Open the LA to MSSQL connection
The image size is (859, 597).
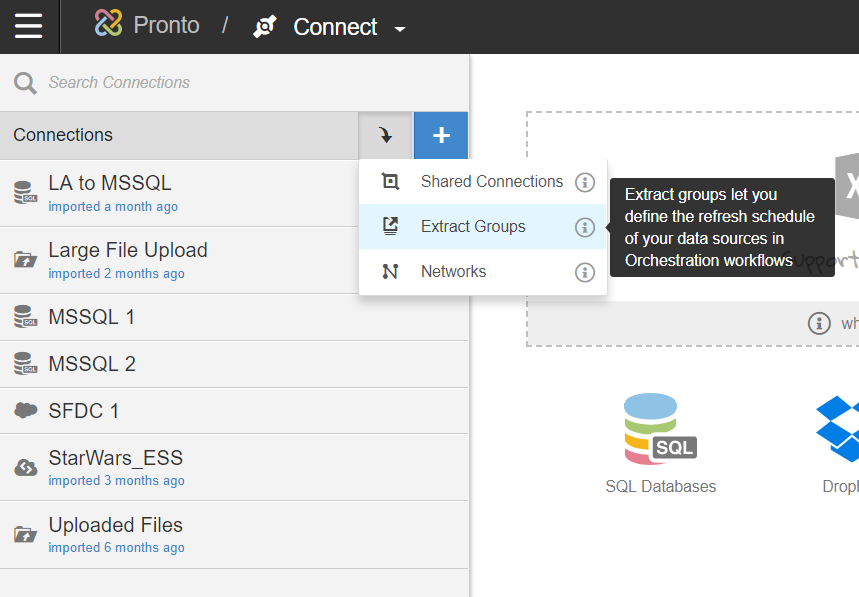[x=110, y=184]
